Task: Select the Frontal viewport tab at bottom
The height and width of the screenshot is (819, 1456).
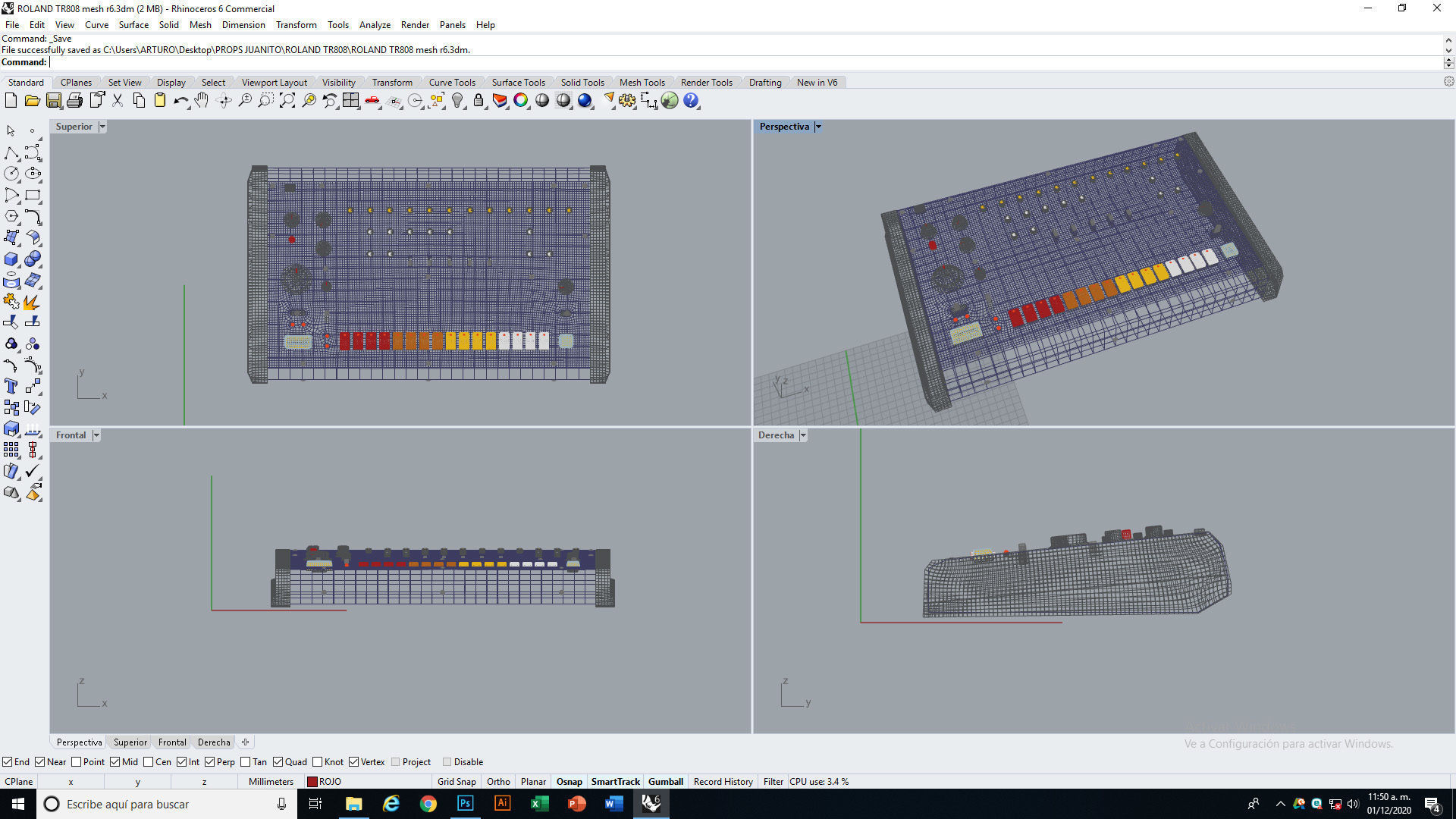Action: pos(172,742)
